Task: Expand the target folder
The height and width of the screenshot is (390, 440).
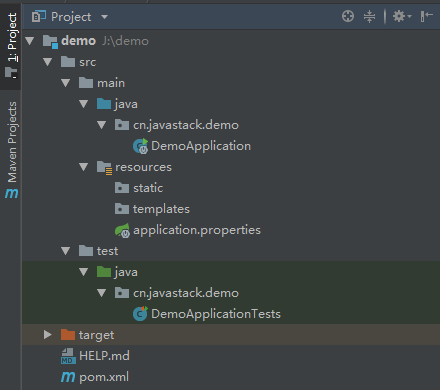Action: tap(48, 335)
